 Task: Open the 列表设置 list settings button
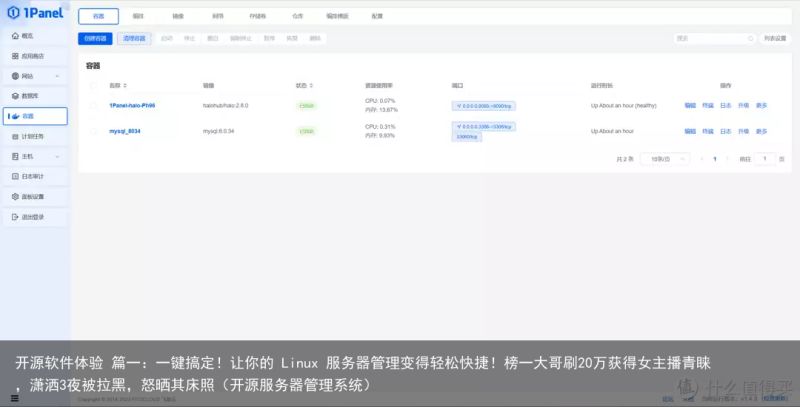775,38
